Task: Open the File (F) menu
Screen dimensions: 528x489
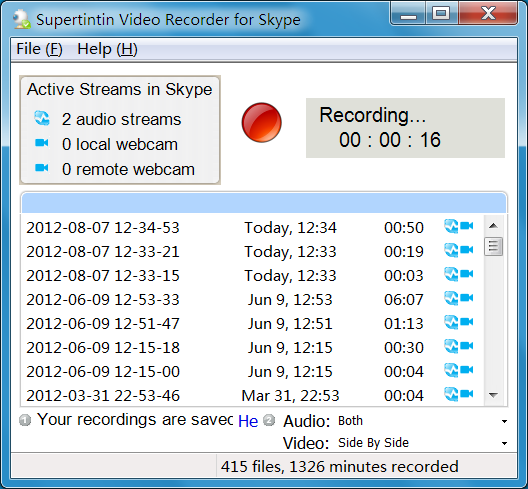Action: [39, 49]
